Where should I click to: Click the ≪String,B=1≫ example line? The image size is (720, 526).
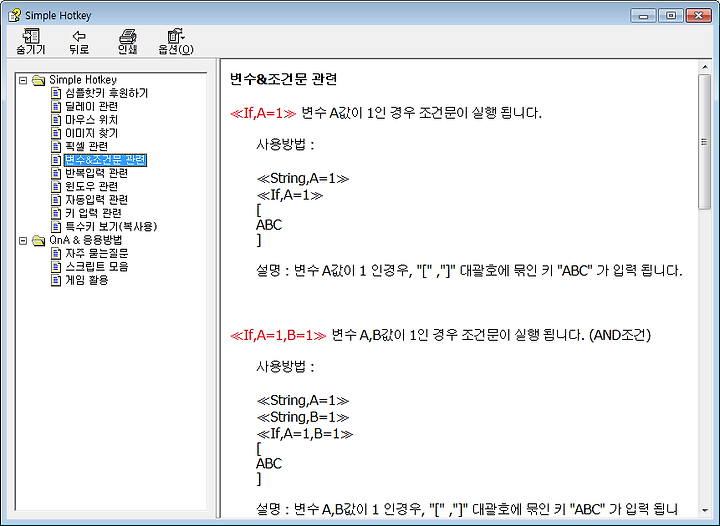click(303, 417)
